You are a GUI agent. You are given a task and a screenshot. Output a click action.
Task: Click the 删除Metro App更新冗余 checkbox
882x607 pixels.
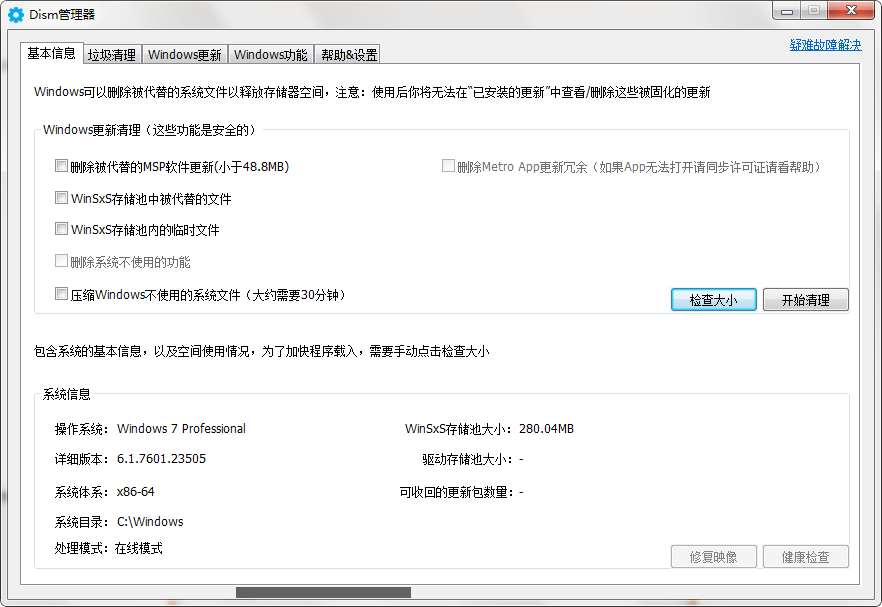[448, 165]
